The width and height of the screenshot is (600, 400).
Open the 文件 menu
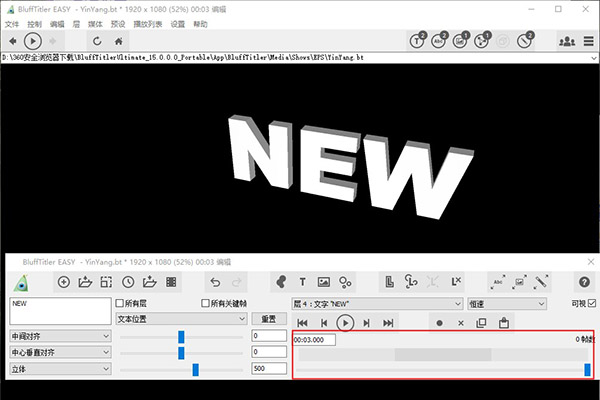[x=12, y=22]
